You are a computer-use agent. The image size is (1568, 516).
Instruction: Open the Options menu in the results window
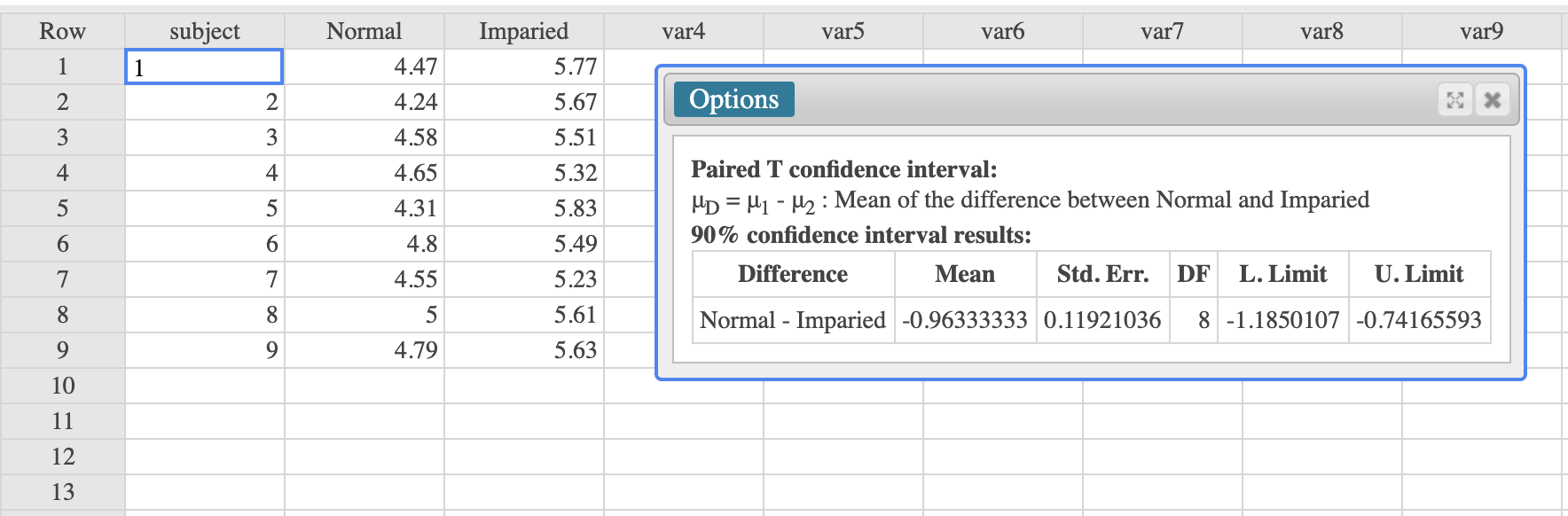(x=733, y=99)
